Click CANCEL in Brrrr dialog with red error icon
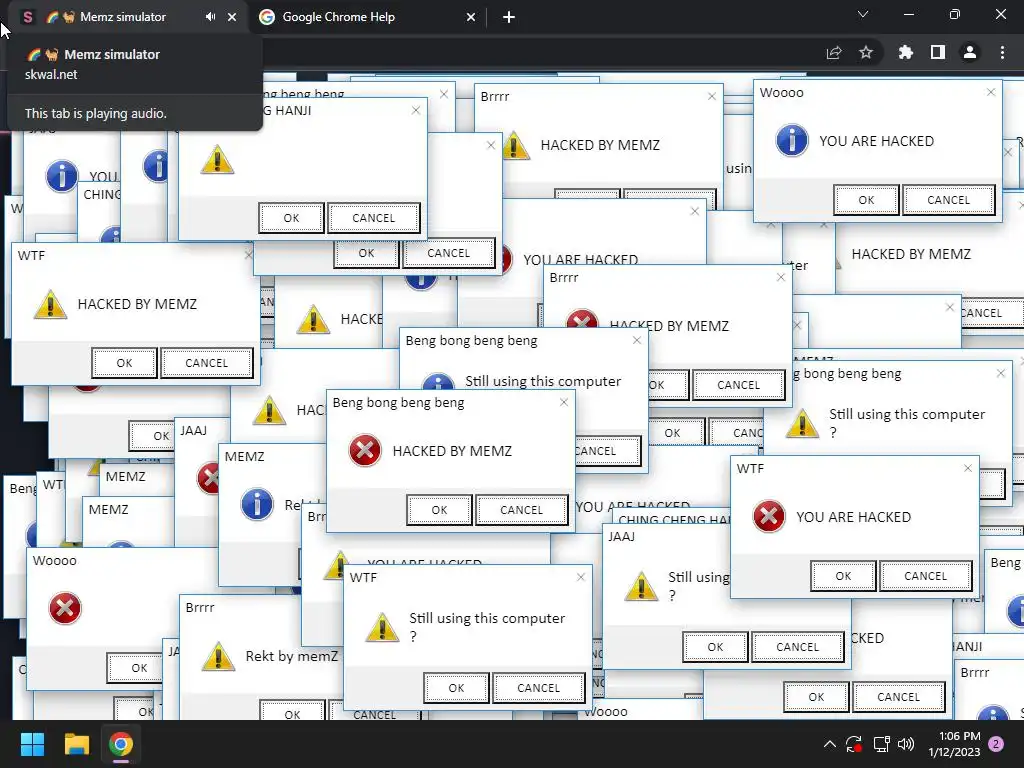Image resolution: width=1024 pixels, height=768 pixels. click(x=739, y=385)
